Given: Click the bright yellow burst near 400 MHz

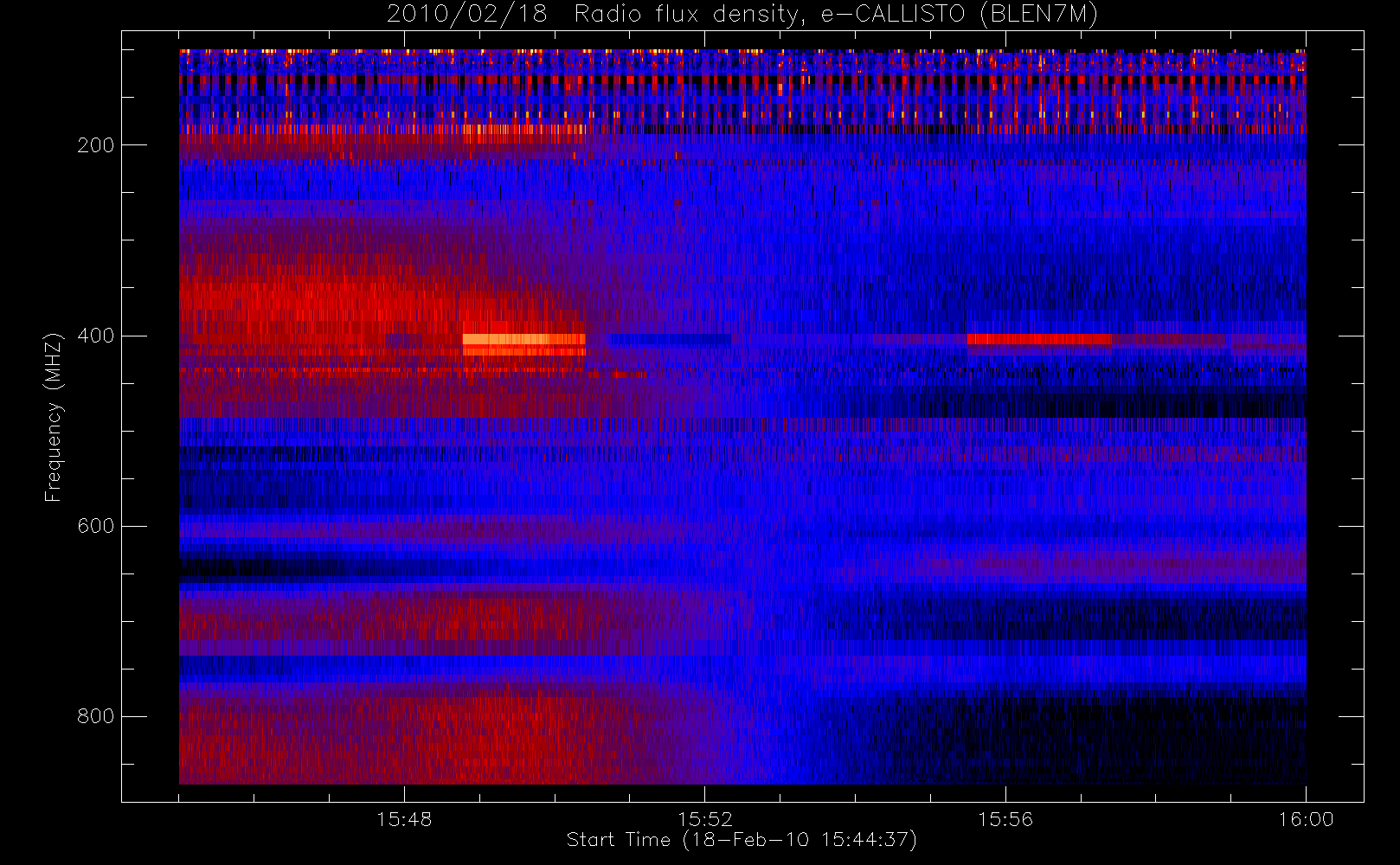Looking at the screenshot, I should click(x=523, y=339).
